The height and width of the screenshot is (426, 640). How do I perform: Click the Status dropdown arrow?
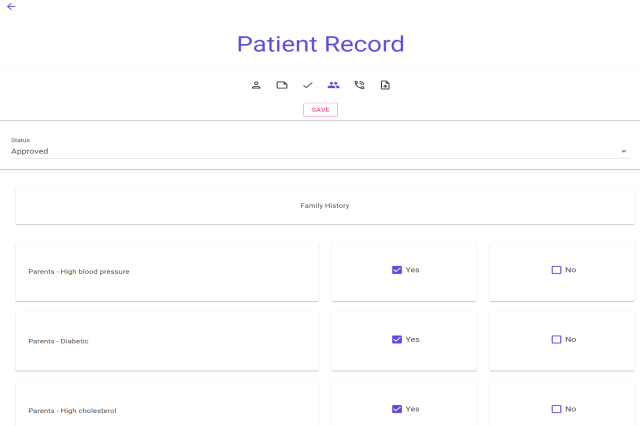[x=623, y=152]
